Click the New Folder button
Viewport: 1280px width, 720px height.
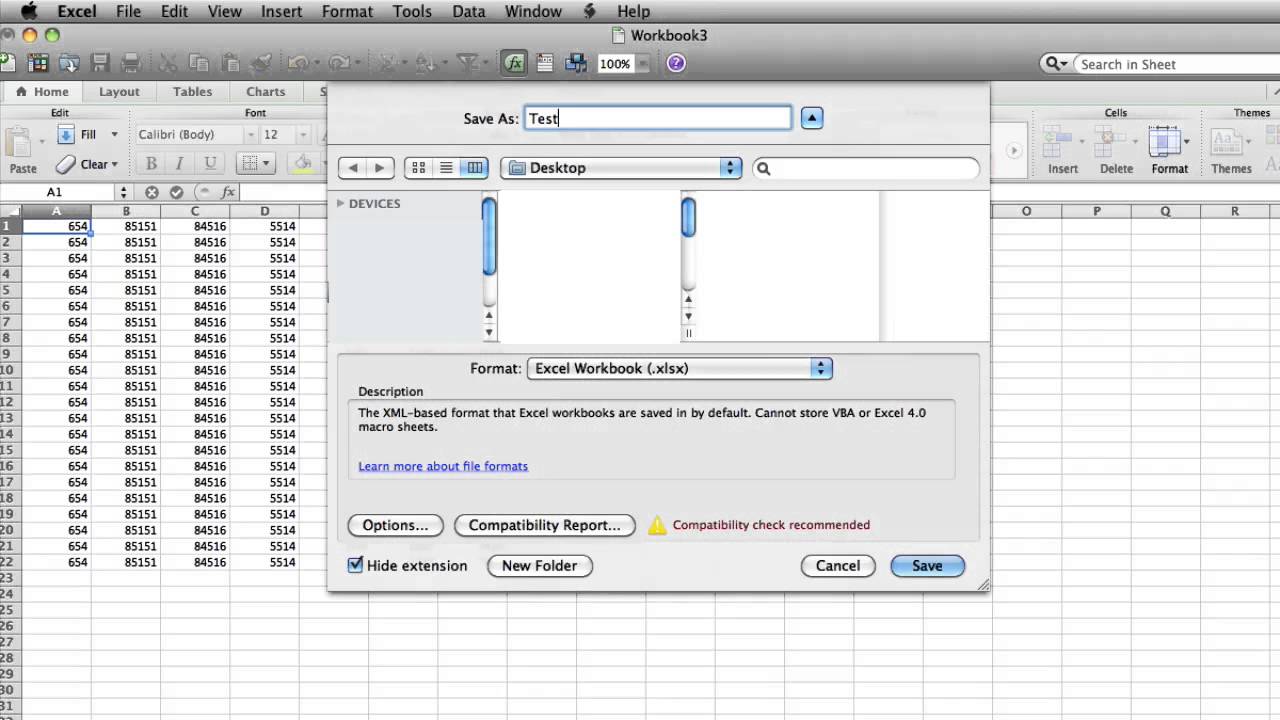point(540,565)
